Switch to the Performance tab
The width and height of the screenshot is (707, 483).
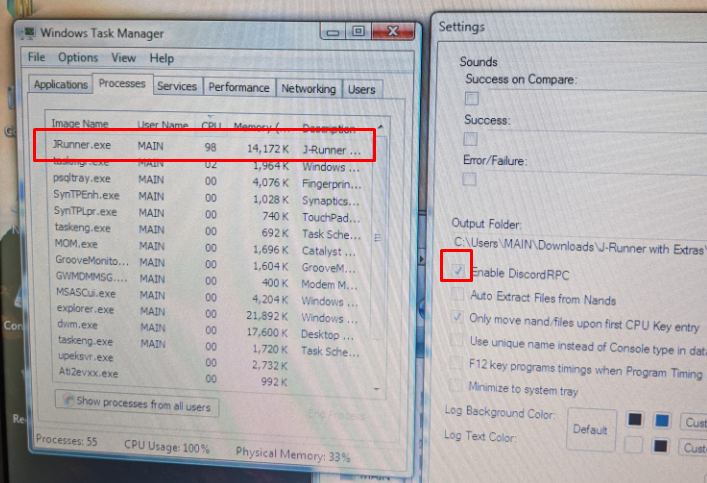239,87
